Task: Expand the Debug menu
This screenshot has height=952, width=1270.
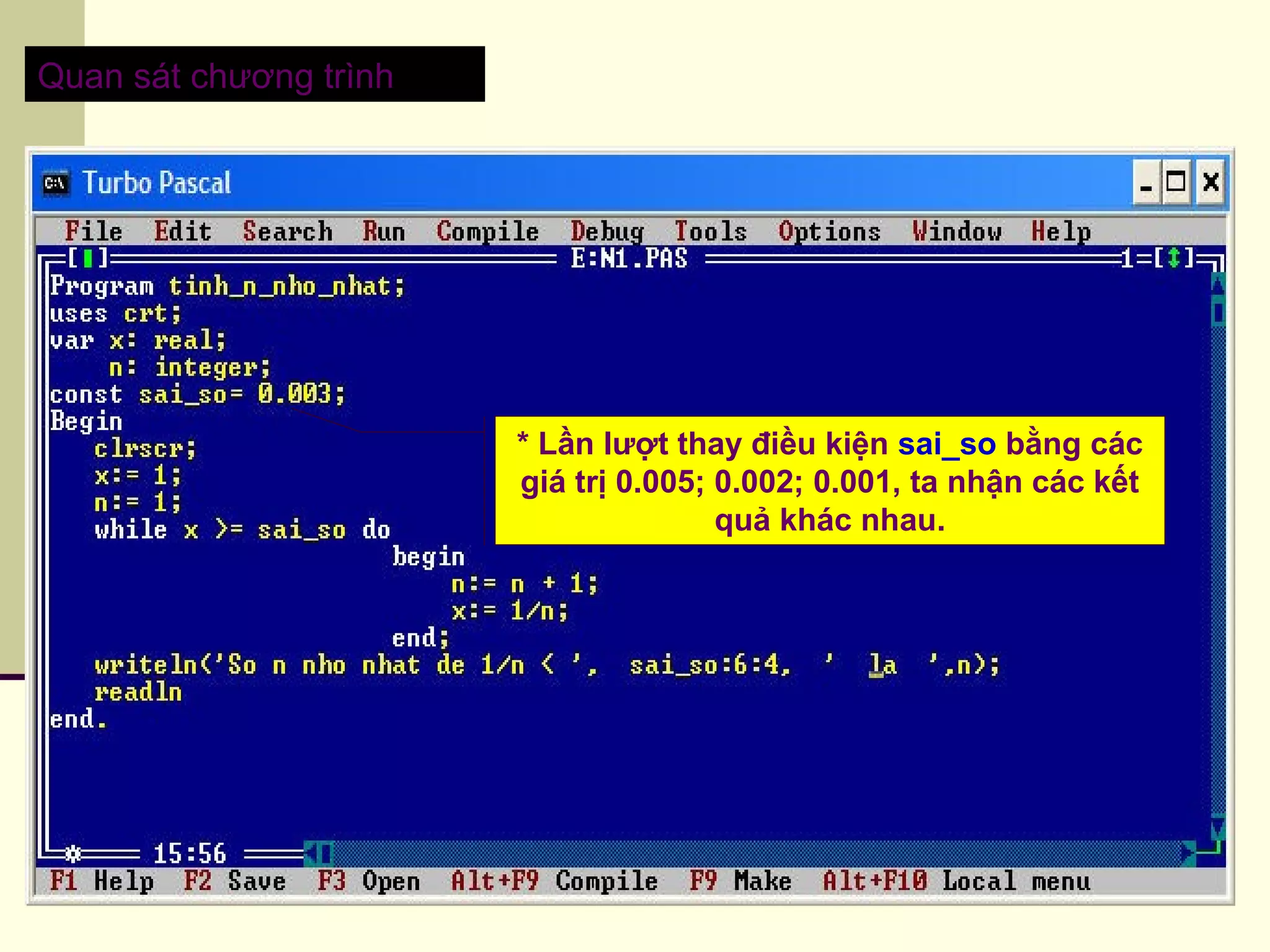Action: click(x=607, y=232)
